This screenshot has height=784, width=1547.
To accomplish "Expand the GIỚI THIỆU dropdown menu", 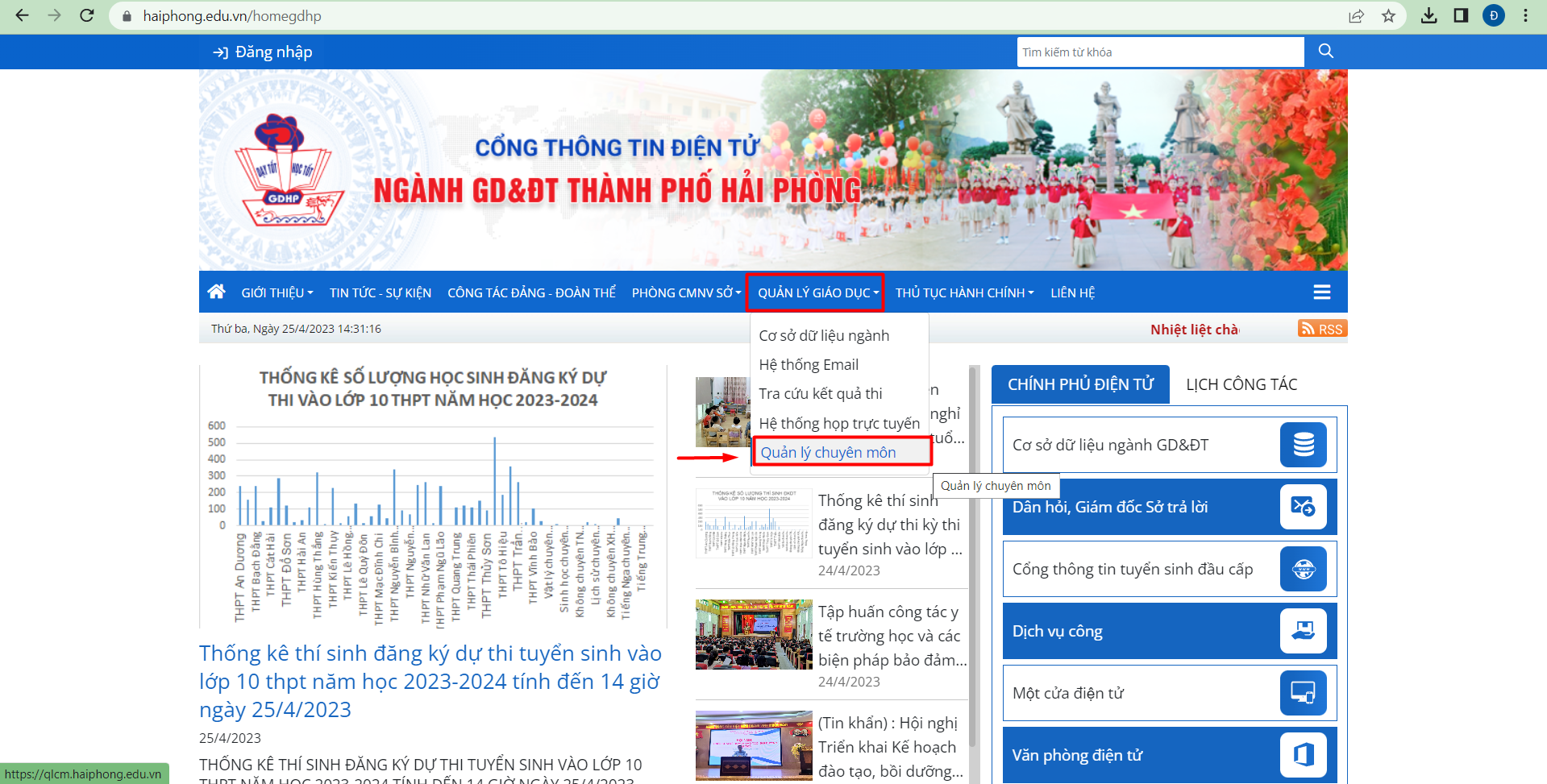I will click(x=277, y=292).
